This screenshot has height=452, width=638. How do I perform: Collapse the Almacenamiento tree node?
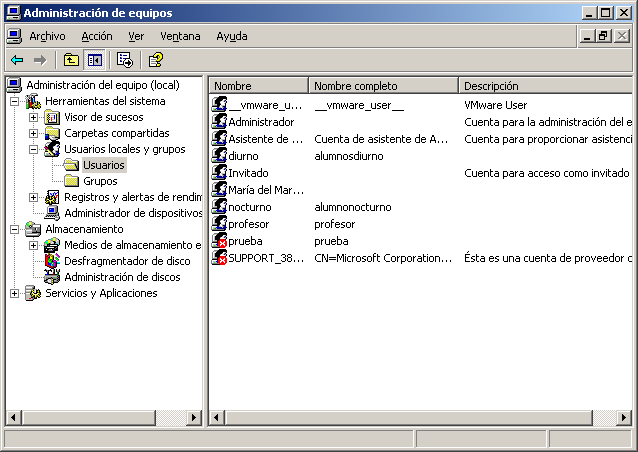(x=14, y=229)
